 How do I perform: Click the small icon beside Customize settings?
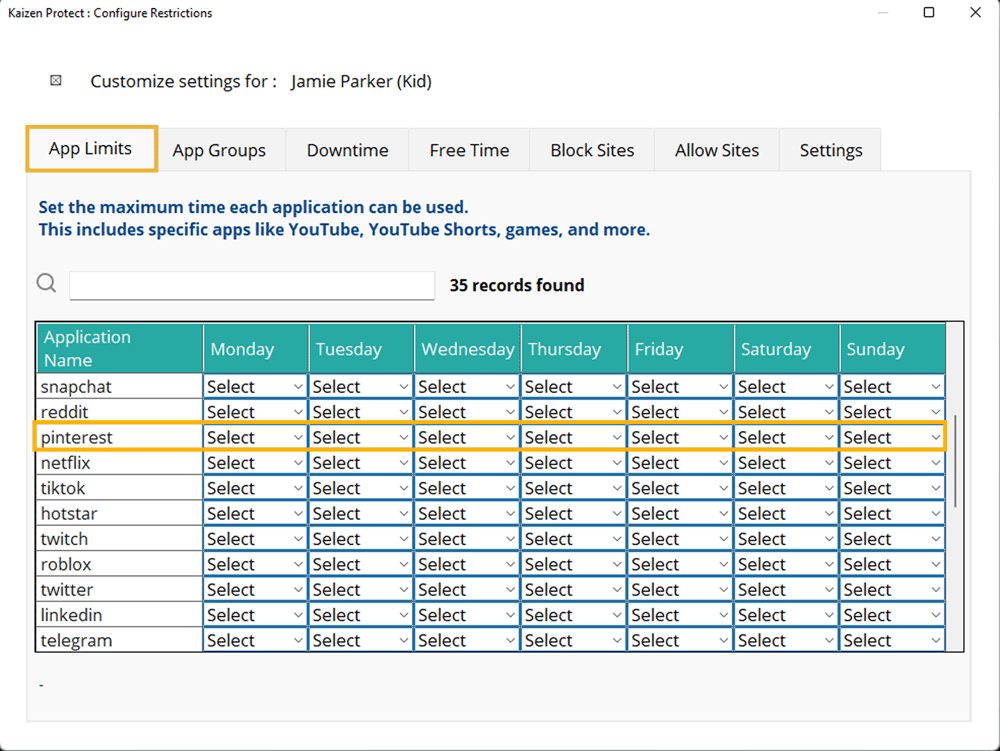pos(56,81)
